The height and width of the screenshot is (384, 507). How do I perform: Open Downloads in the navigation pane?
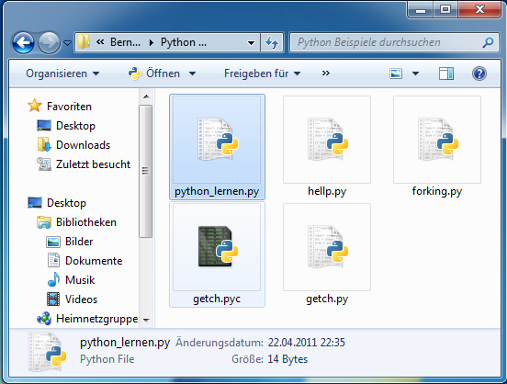(83, 145)
